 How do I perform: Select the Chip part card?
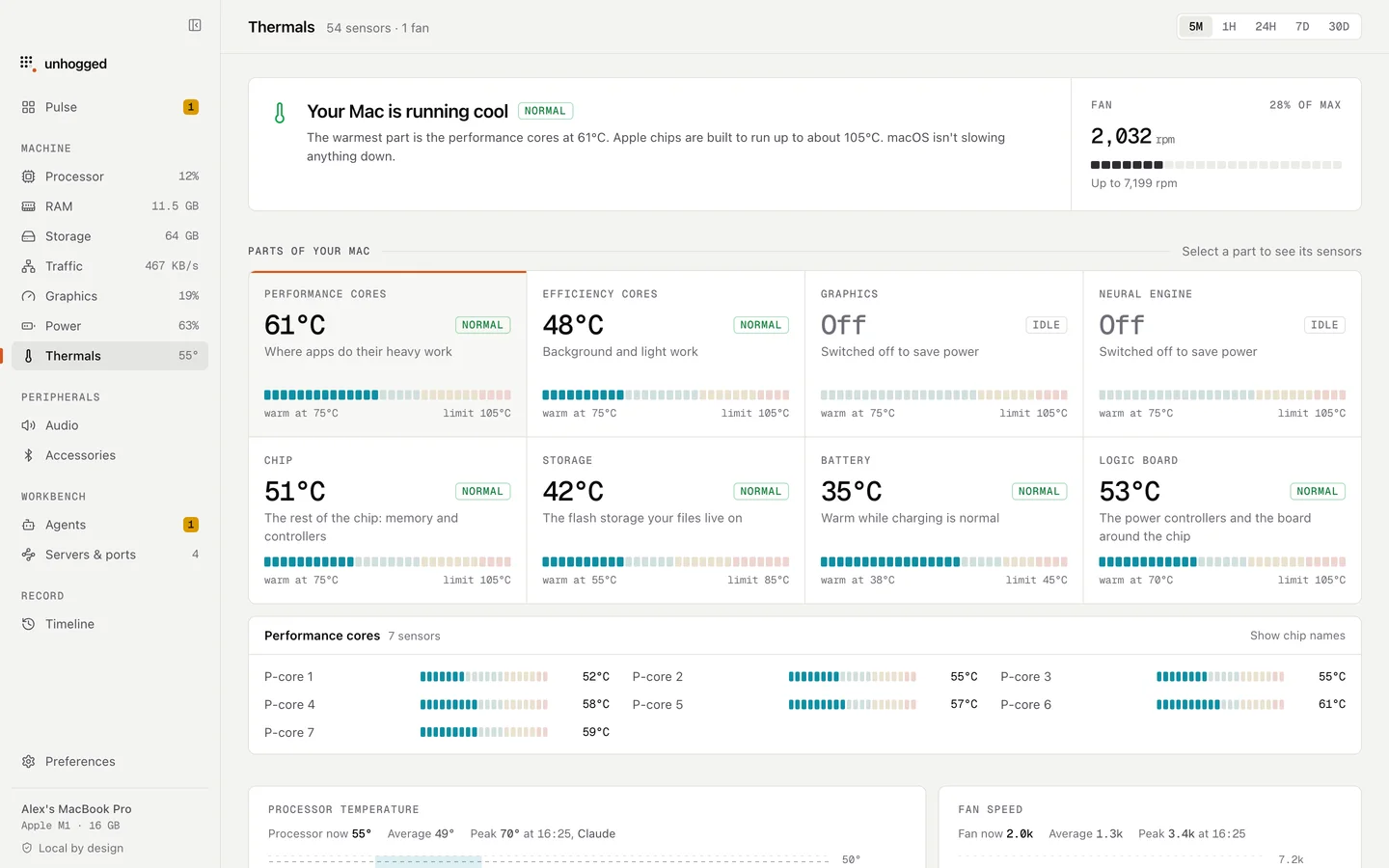click(x=388, y=521)
